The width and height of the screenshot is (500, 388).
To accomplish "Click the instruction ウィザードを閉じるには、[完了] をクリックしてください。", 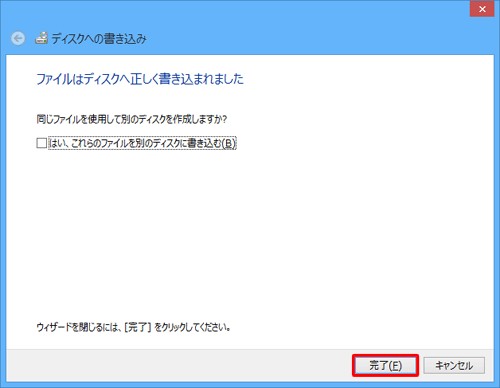I will pyautogui.click(x=134, y=327).
